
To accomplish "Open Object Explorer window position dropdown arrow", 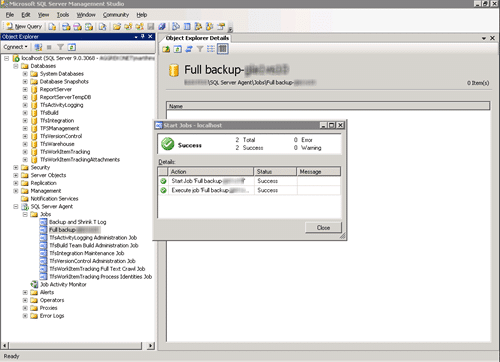I will point(136,37).
